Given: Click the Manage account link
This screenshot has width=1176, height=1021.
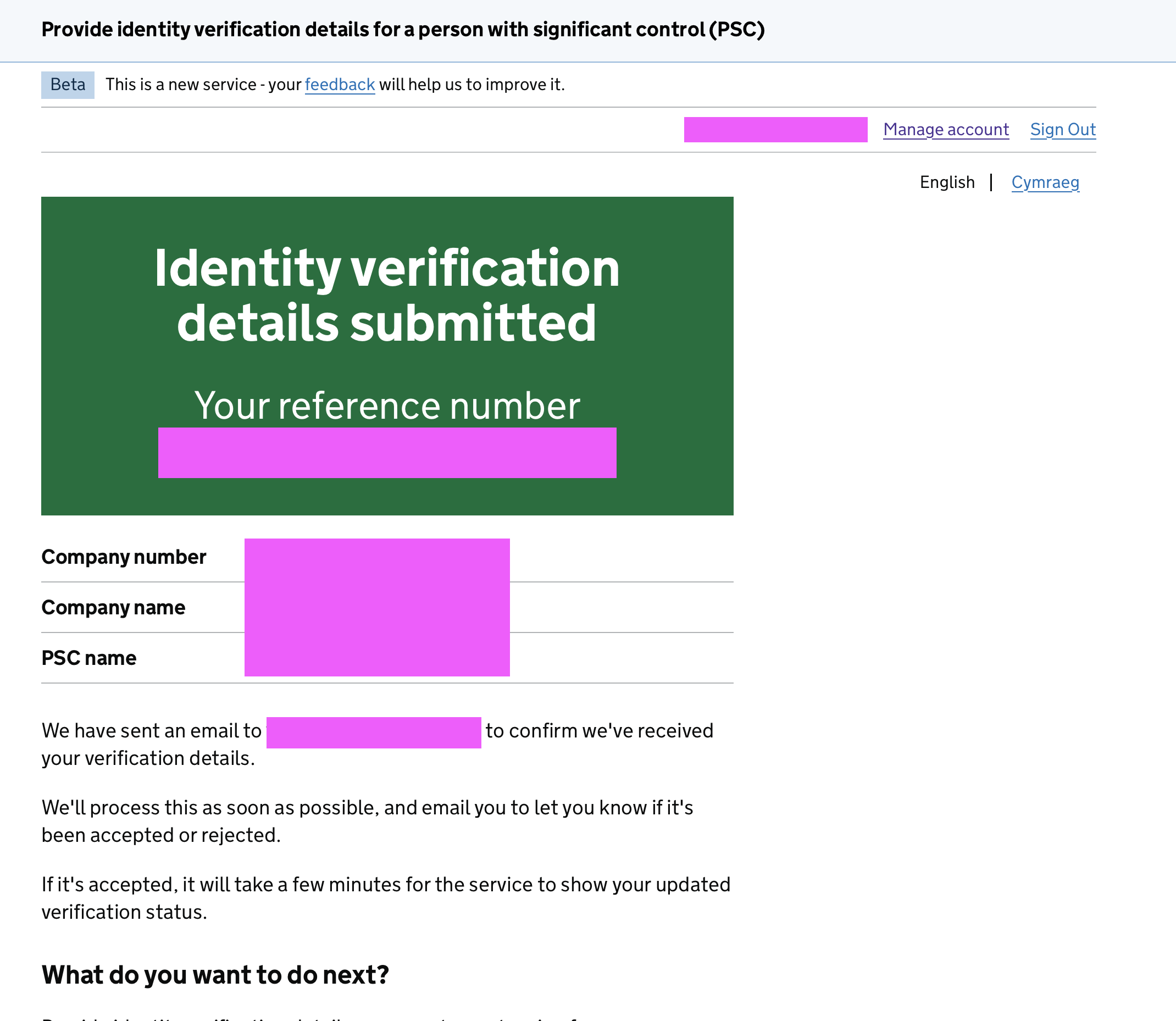Looking at the screenshot, I should click(x=946, y=129).
